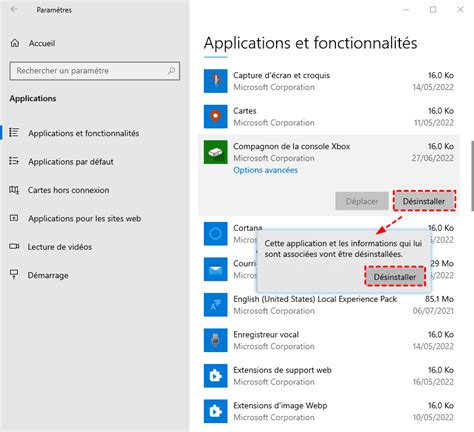Open Applications et fonctionnalités section
The height and width of the screenshot is (432, 474).
click(x=84, y=133)
